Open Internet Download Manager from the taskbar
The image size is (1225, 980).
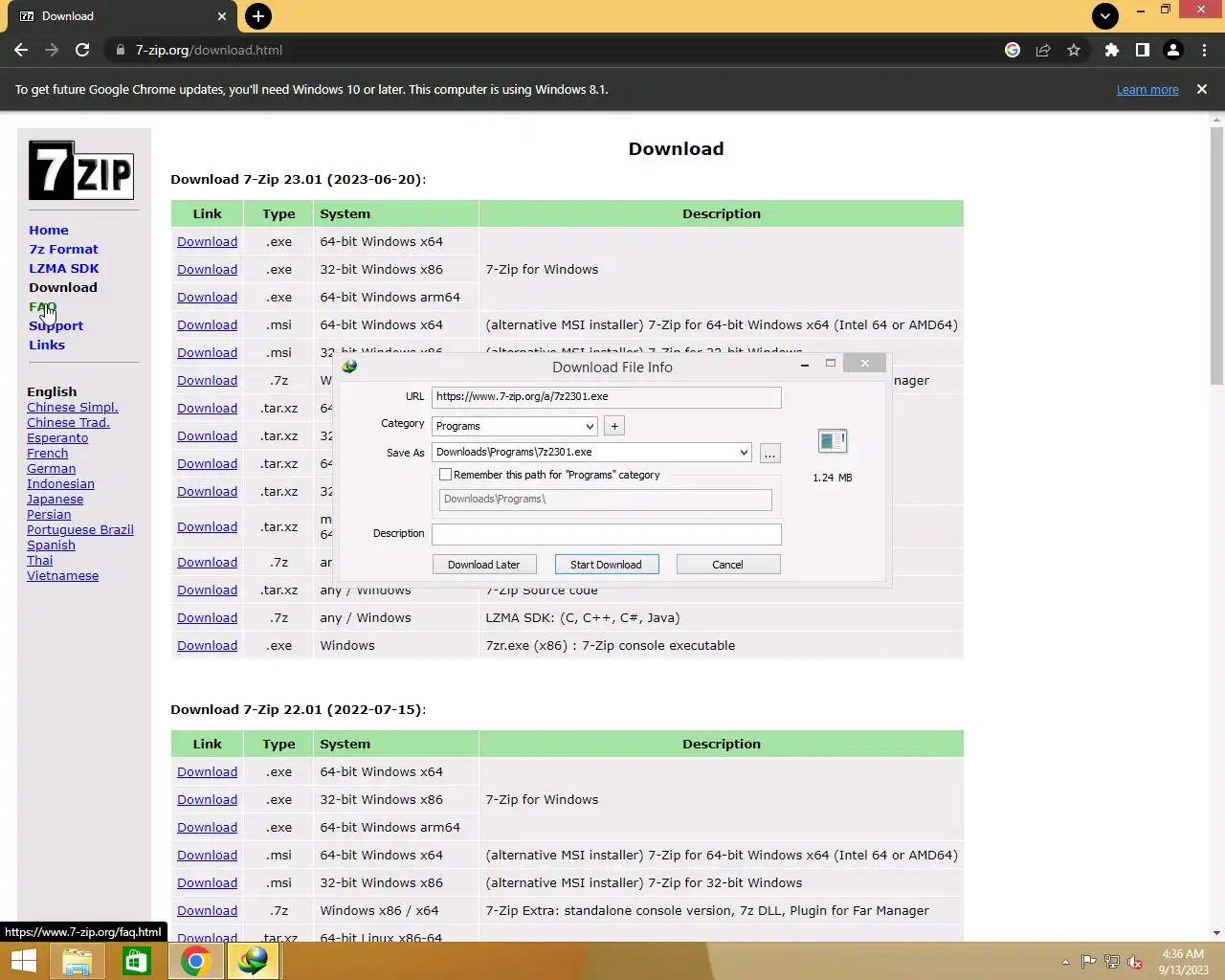(253, 961)
